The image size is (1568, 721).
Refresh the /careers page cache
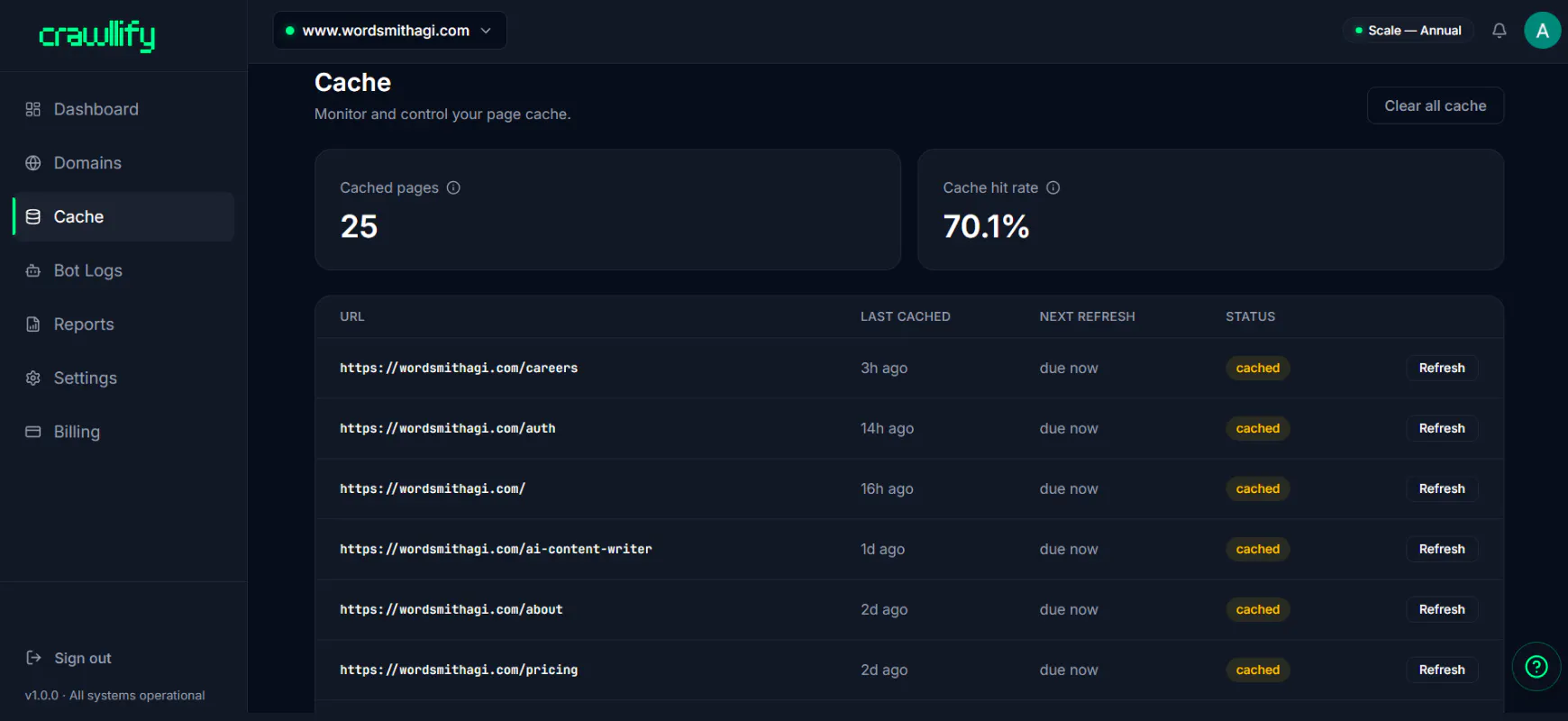pos(1442,368)
